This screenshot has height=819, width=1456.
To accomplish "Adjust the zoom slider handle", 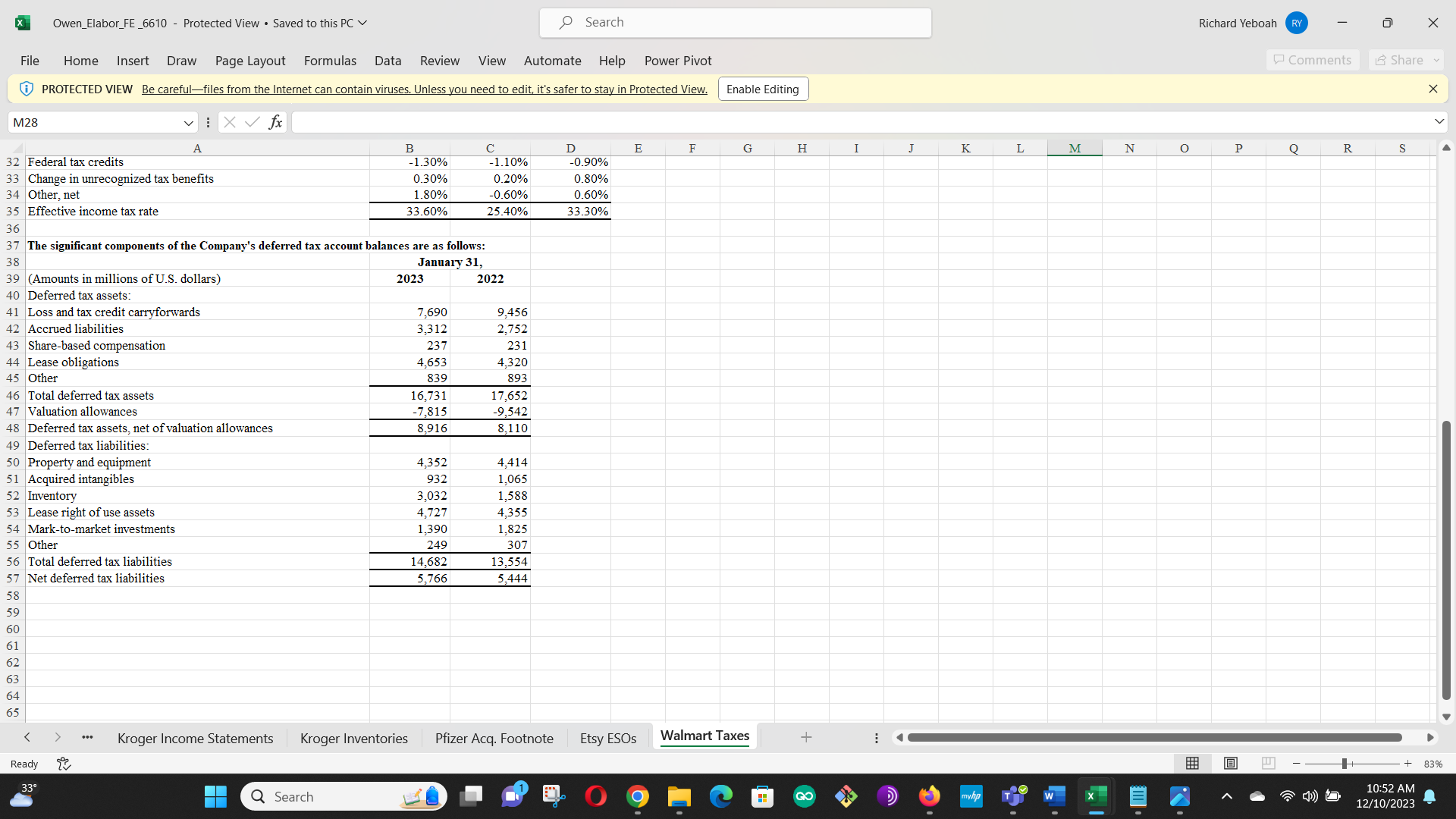I will click(x=1344, y=764).
